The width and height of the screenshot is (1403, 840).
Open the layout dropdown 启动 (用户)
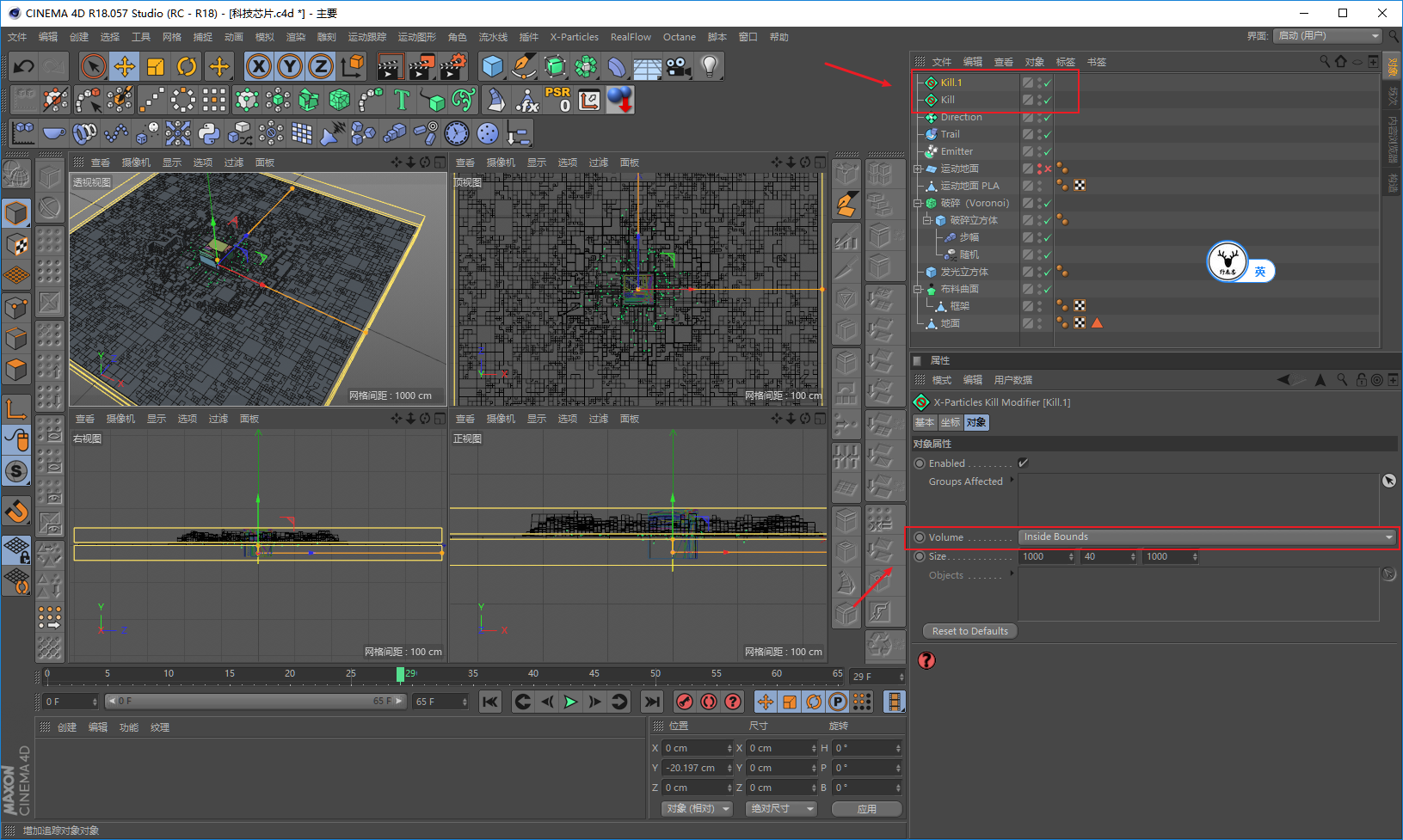(1328, 36)
